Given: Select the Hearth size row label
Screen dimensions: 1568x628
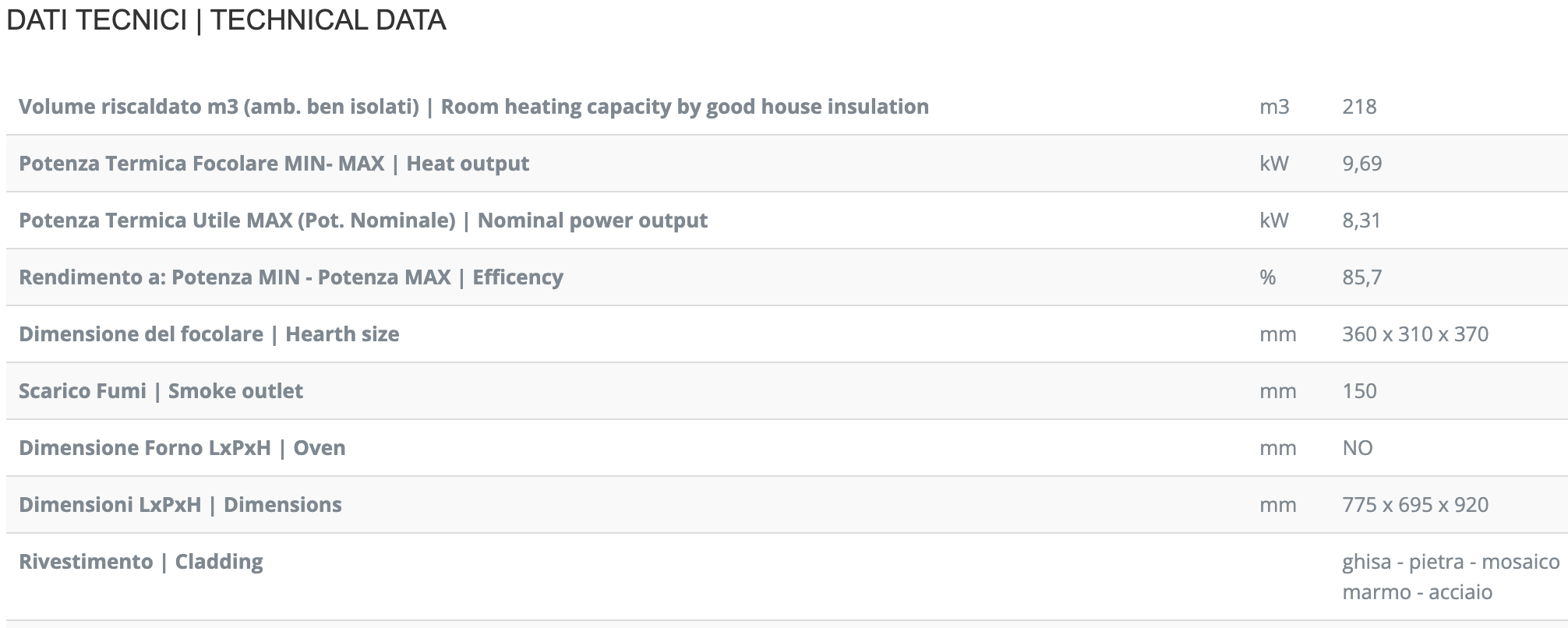Looking at the screenshot, I should 209,334.
